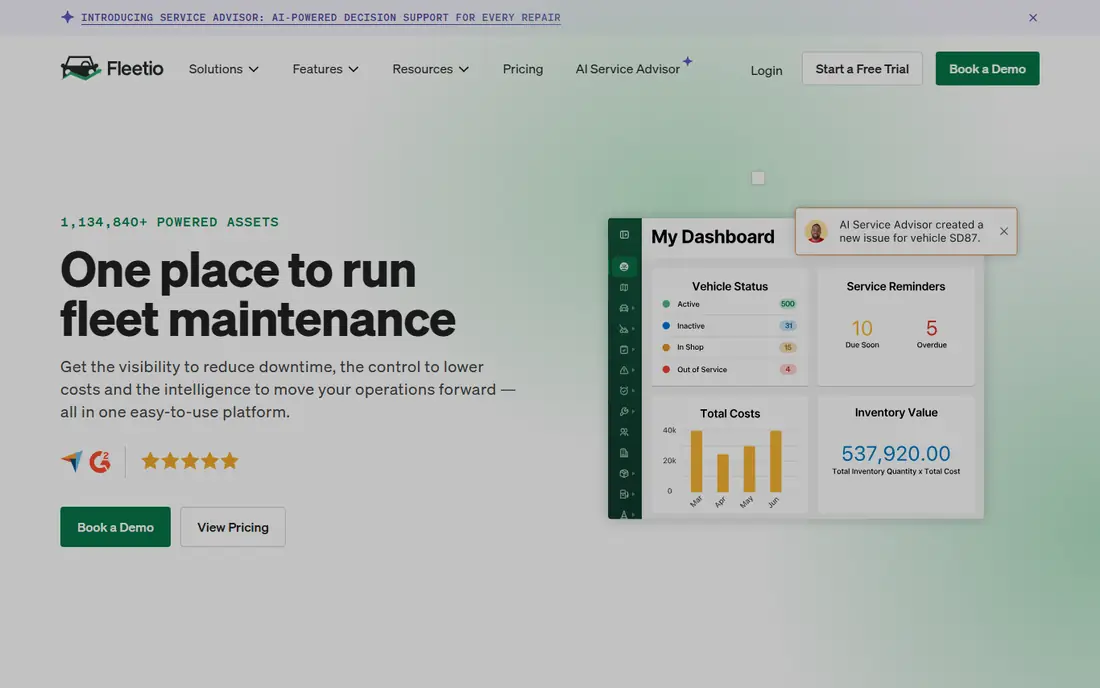Viewport: 1100px width, 688px height.
Task: Expand the arrow beside the parts box
Action: 633,473
